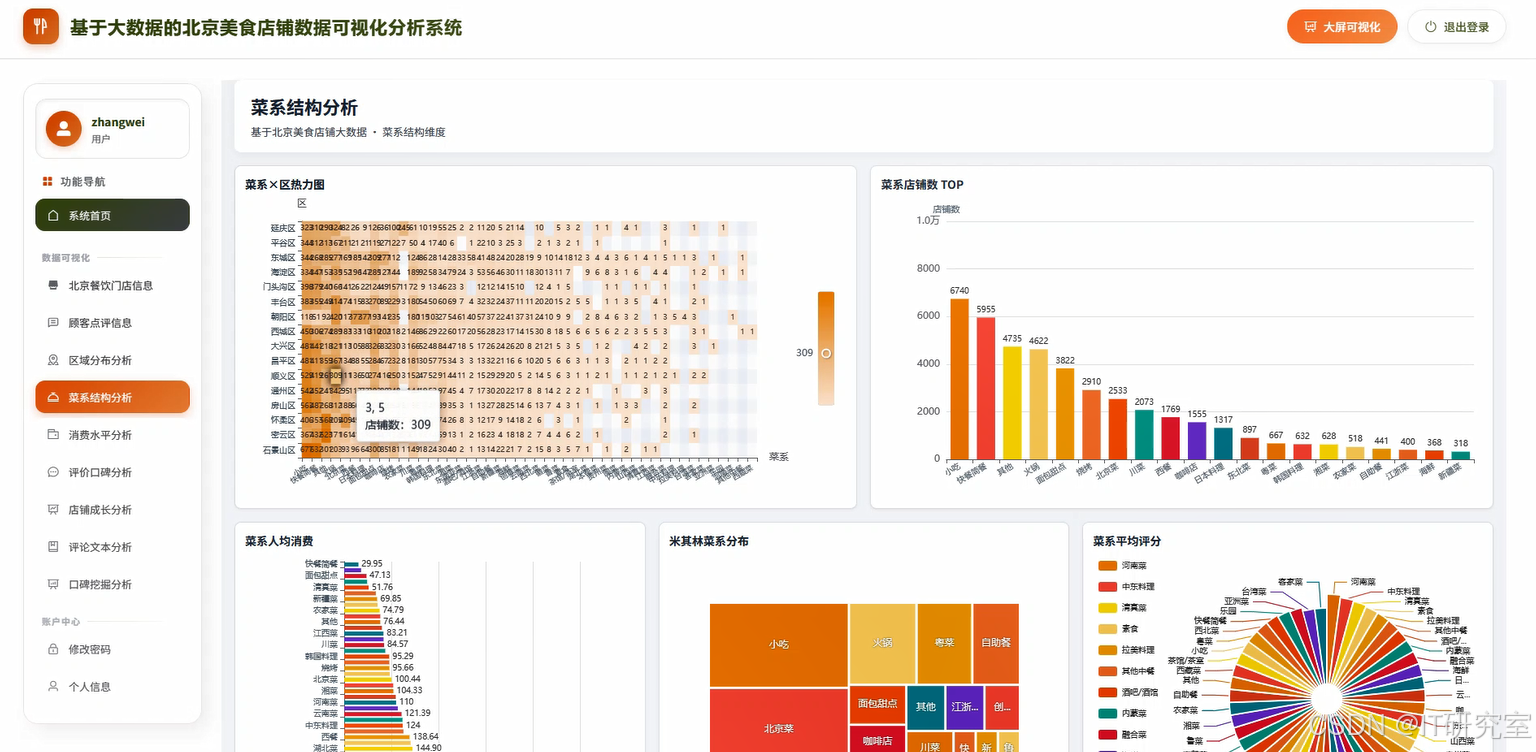Click the person icon beside 个人信息
This screenshot has height=752, width=1536.
click(54, 687)
